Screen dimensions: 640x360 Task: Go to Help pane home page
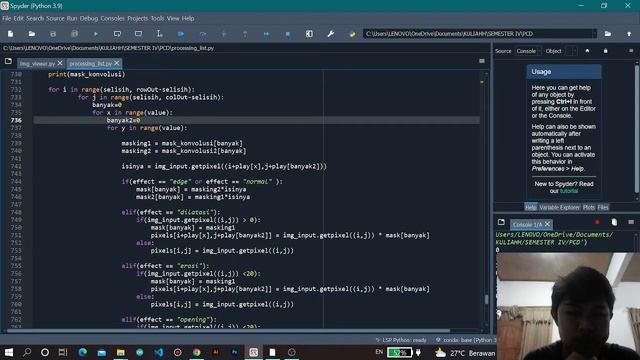587,51
